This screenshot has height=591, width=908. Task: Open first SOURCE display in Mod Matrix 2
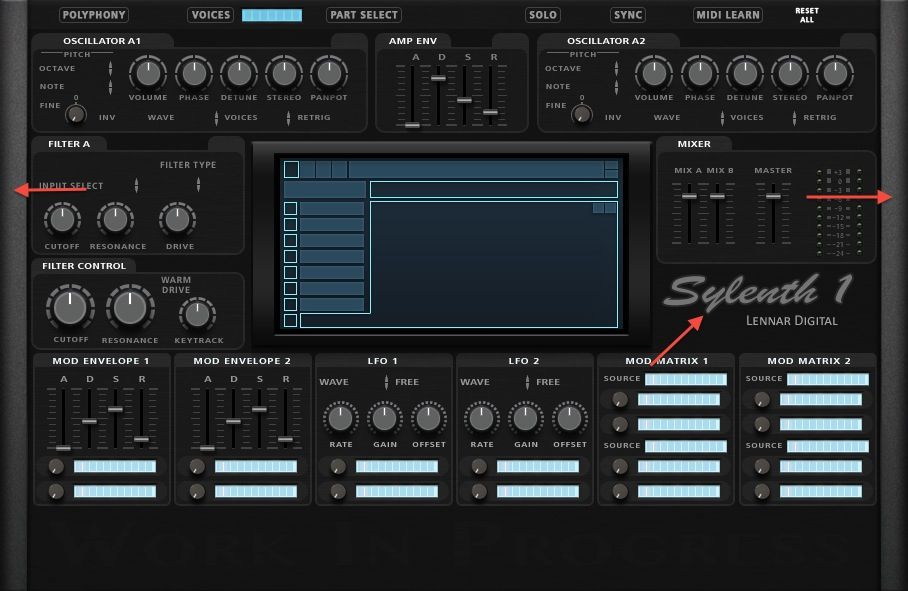[x=828, y=379]
